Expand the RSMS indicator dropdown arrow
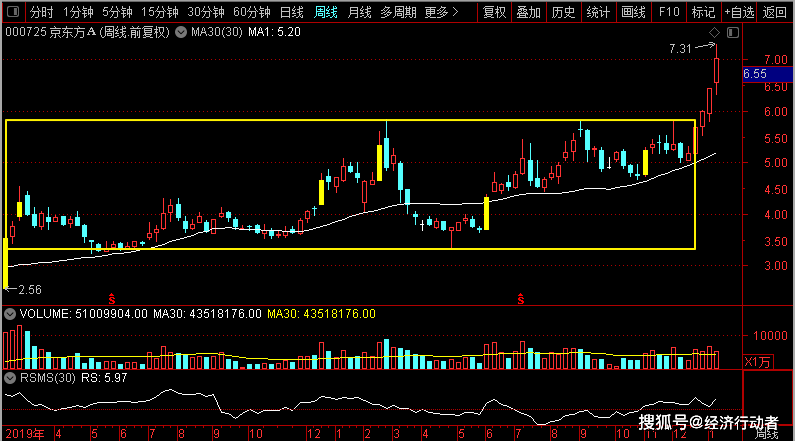This screenshot has width=795, height=441. [x=10, y=378]
